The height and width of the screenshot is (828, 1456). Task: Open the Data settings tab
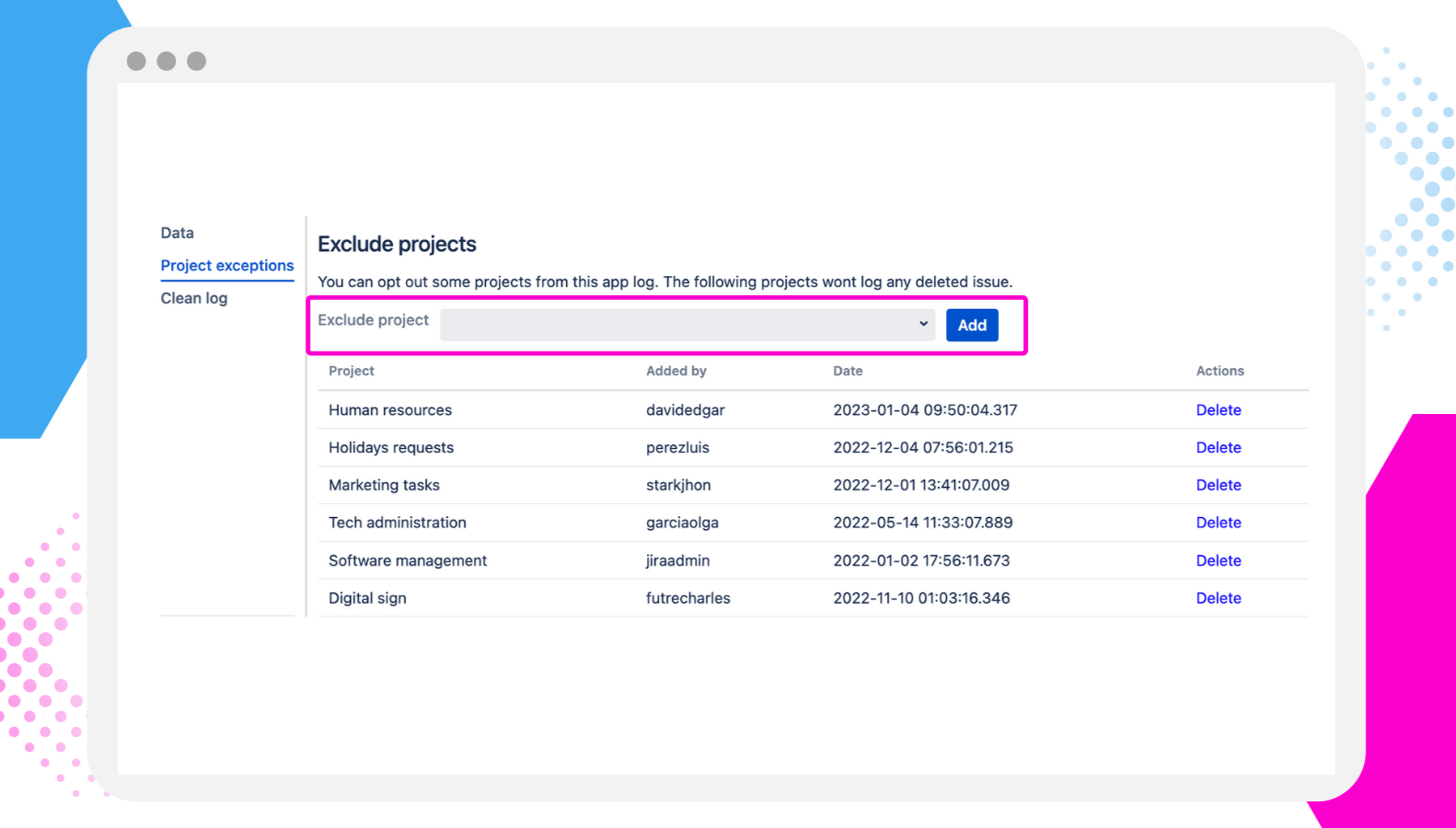click(x=177, y=233)
